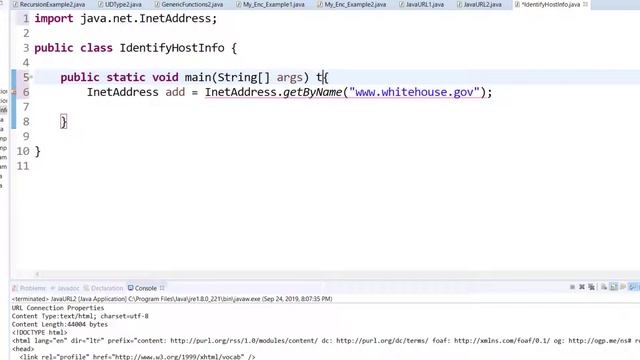
Task: Select the GenericFunctions2.java tab
Action: 189,4
